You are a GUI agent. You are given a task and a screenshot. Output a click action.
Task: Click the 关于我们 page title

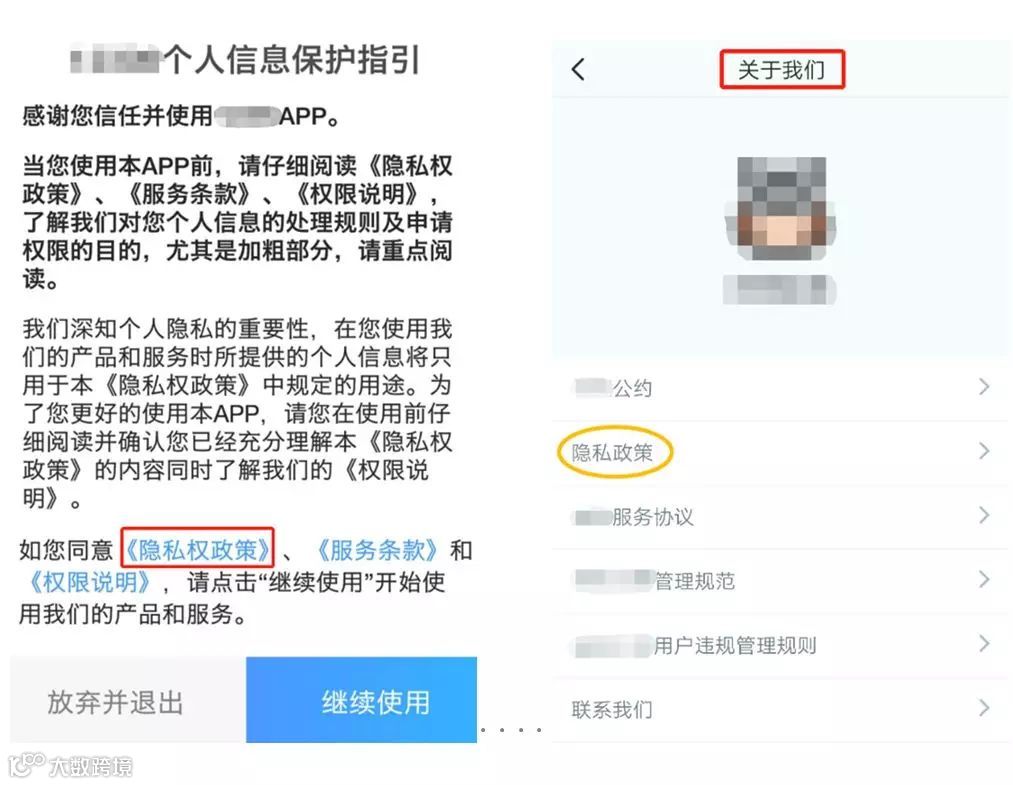pos(781,69)
